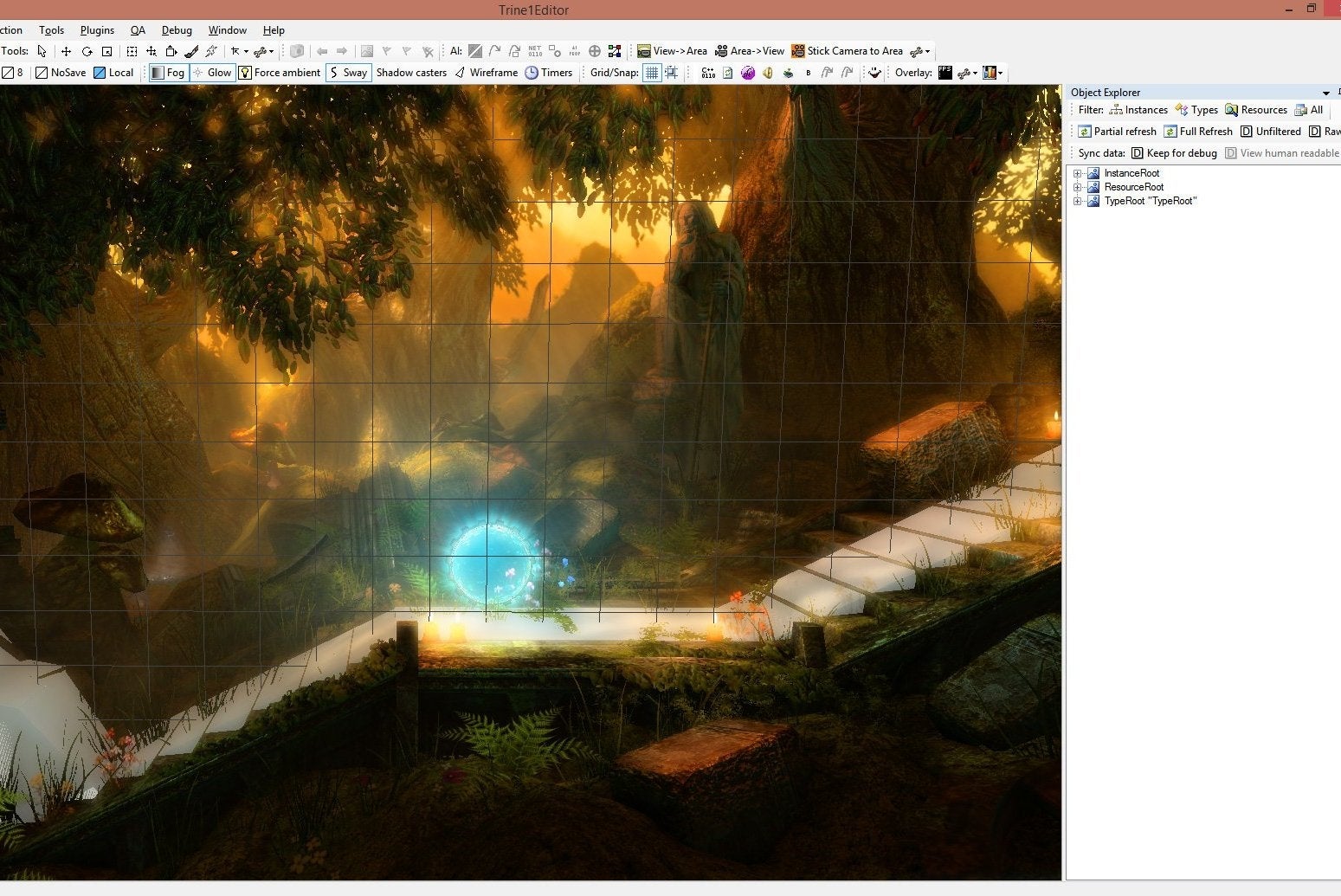Click the ResourceRoot node picture icon

(1093, 187)
